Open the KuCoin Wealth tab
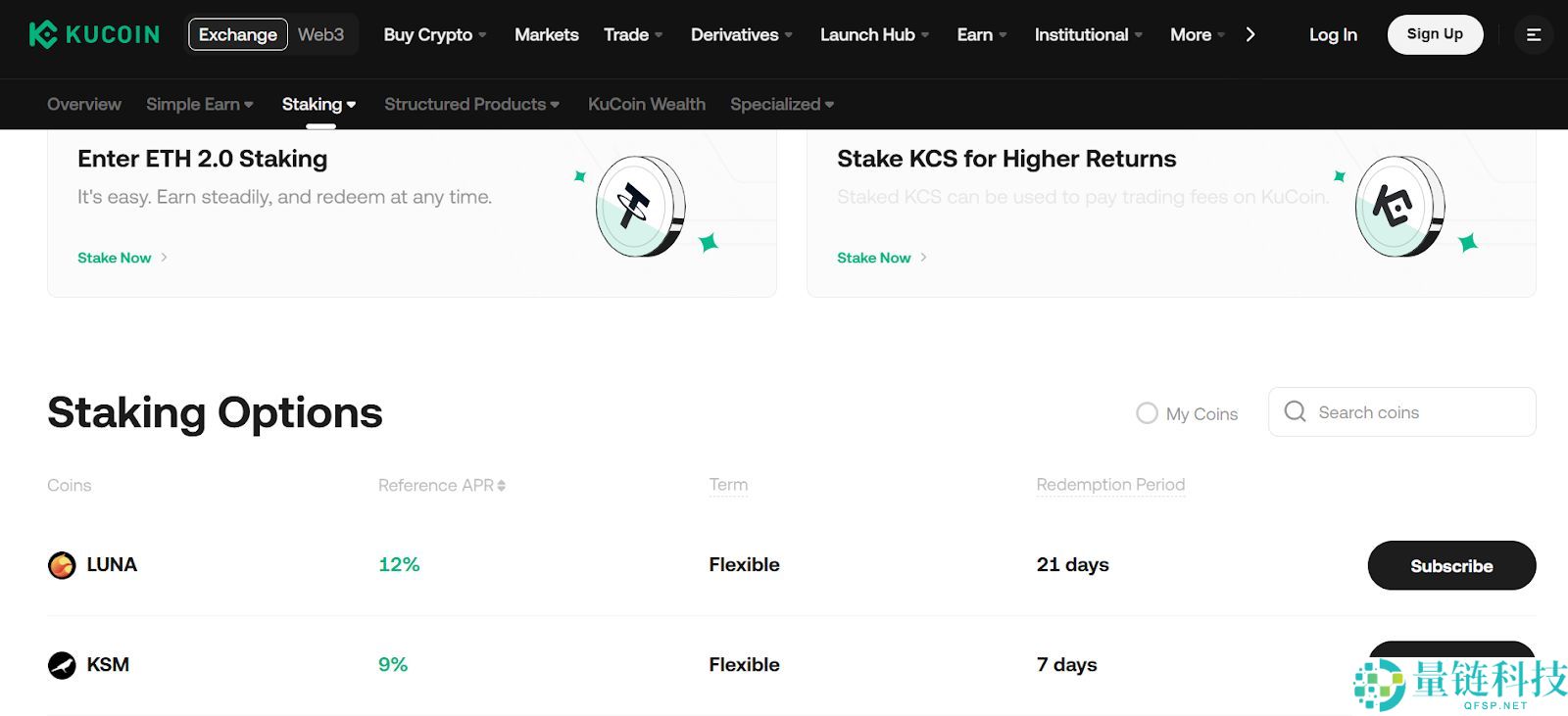The image size is (1568, 716). (647, 104)
